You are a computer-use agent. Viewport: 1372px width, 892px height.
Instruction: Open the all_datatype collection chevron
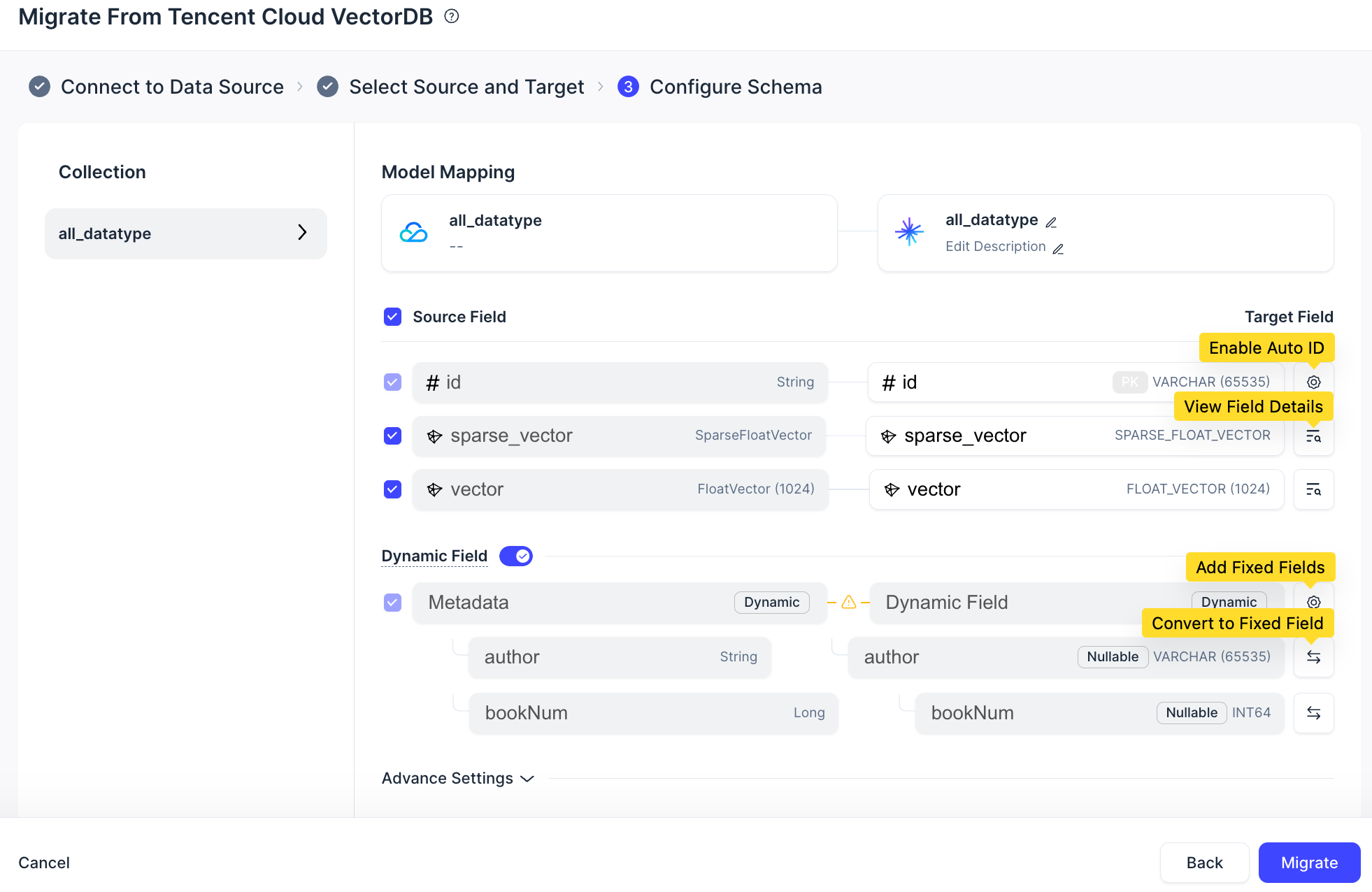(302, 233)
